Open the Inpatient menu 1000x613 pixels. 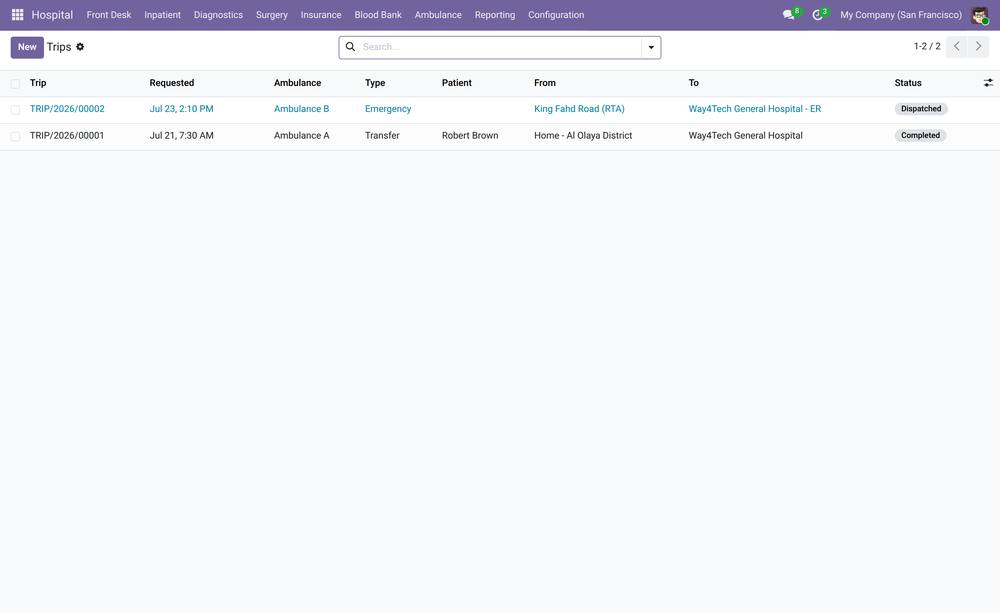tap(163, 15)
